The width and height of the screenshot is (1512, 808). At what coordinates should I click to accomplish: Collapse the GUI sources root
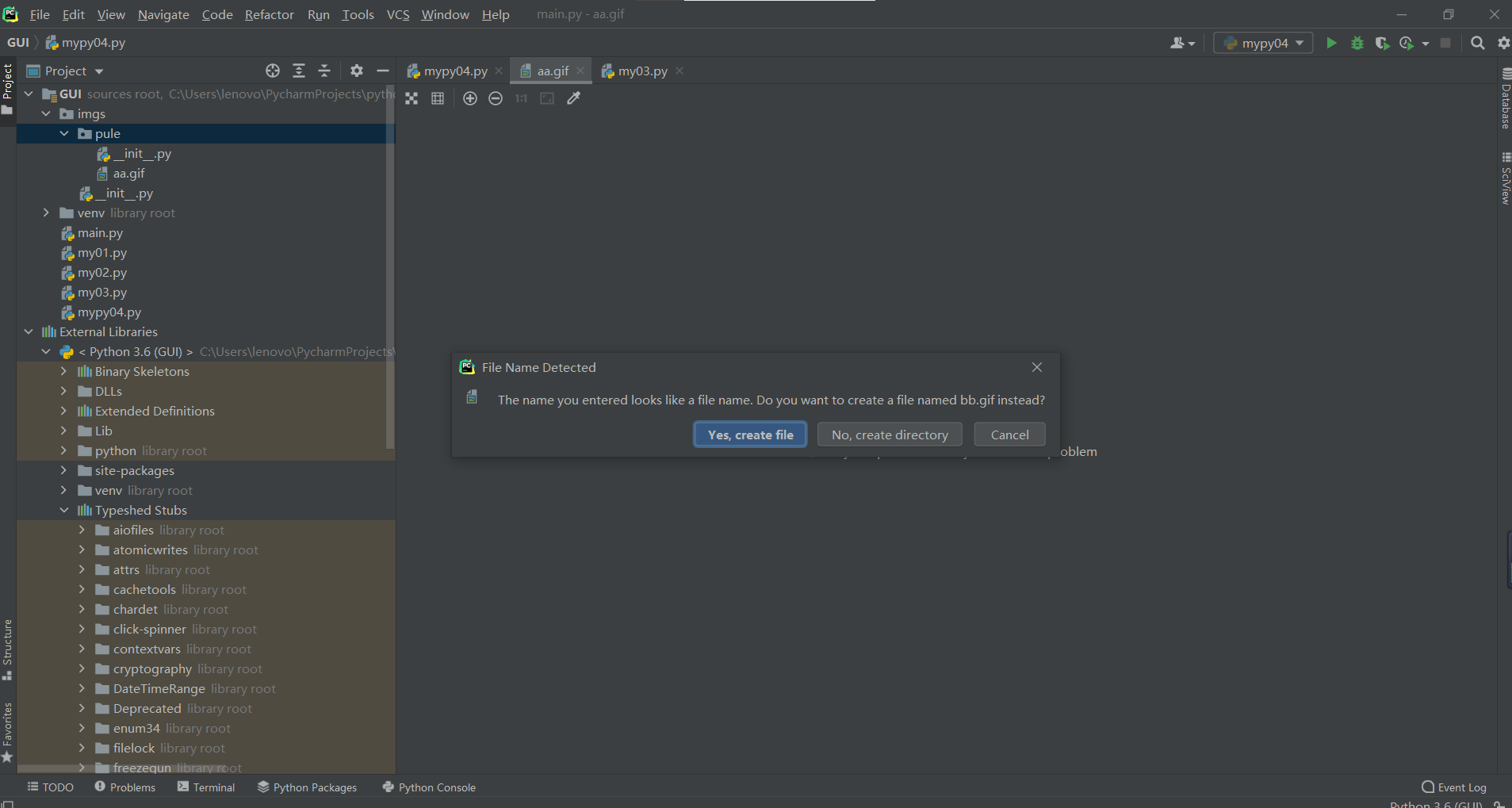[x=29, y=94]
